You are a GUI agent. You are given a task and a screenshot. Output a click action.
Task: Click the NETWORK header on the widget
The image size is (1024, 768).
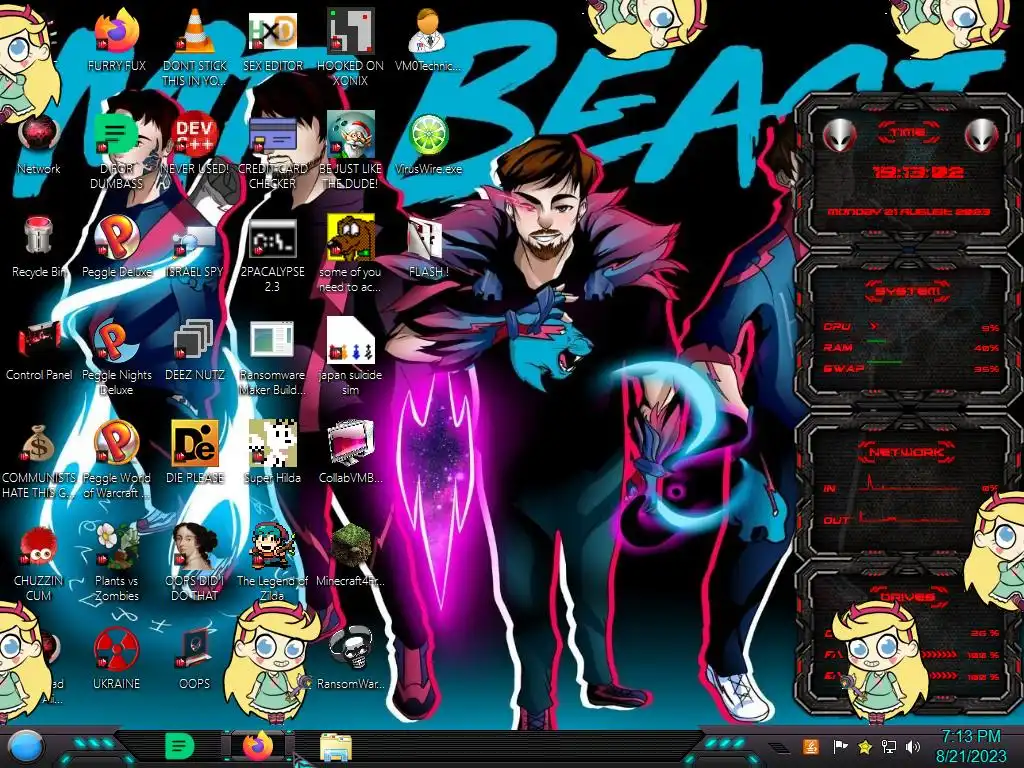pos(906,451)
